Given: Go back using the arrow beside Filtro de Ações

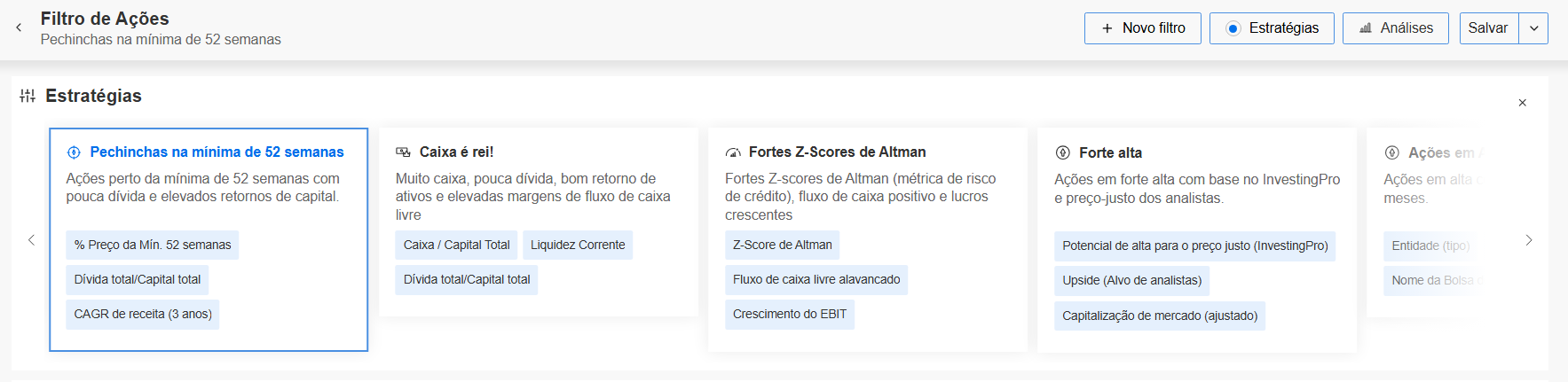Looking at the screenshot, I should click(x=19, y=27).
